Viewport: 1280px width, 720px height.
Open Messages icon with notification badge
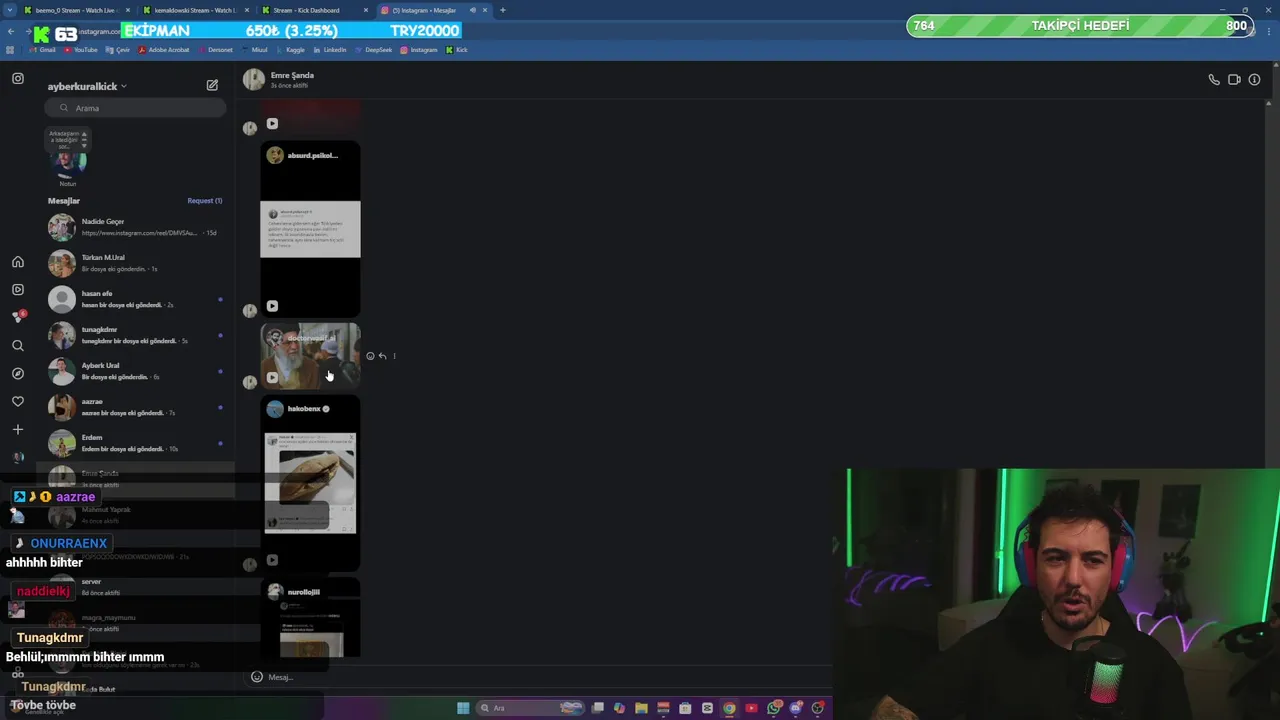(x=18, y=317)
